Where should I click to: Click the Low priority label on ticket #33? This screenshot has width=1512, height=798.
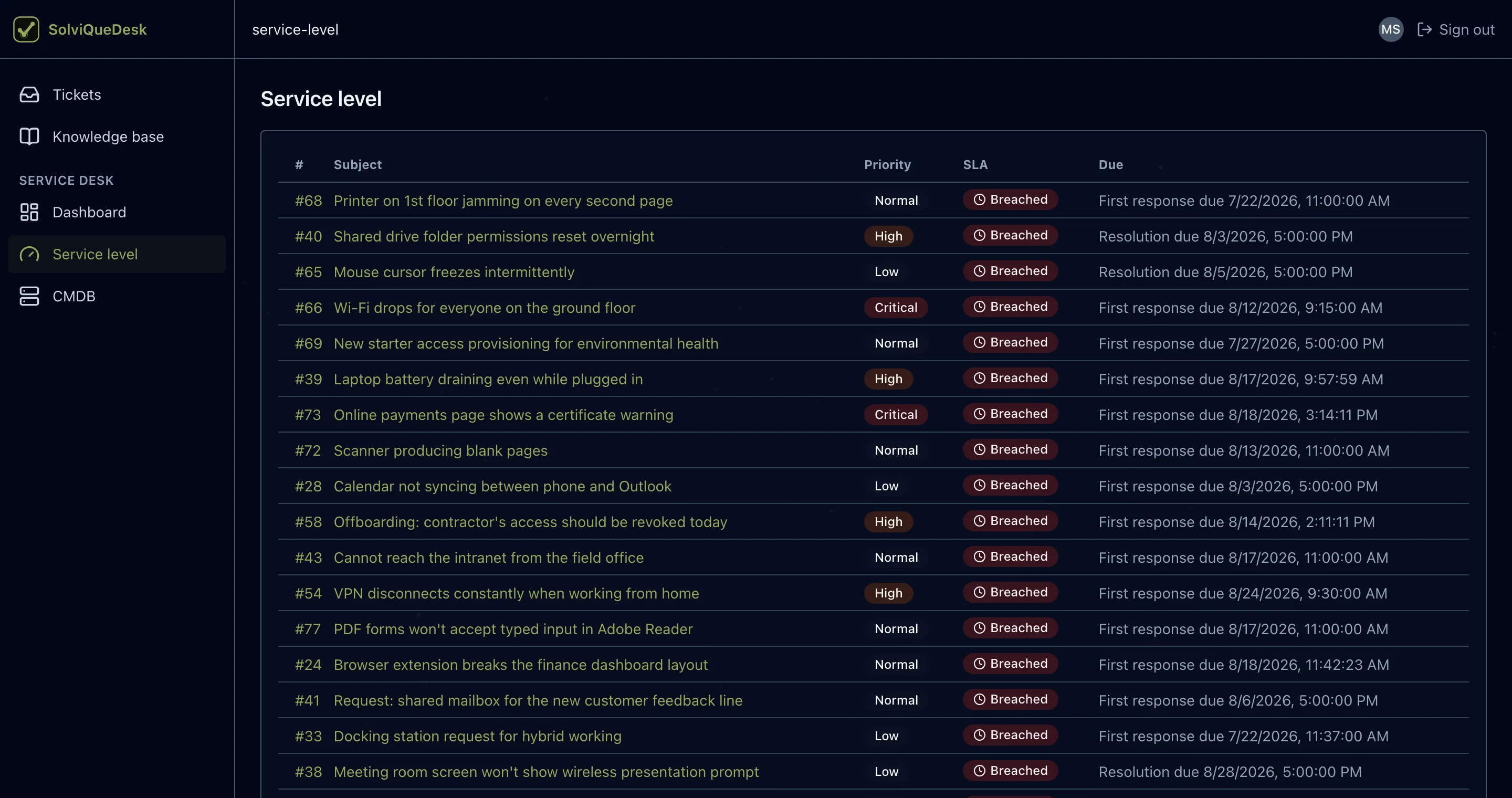click(886, 737)
